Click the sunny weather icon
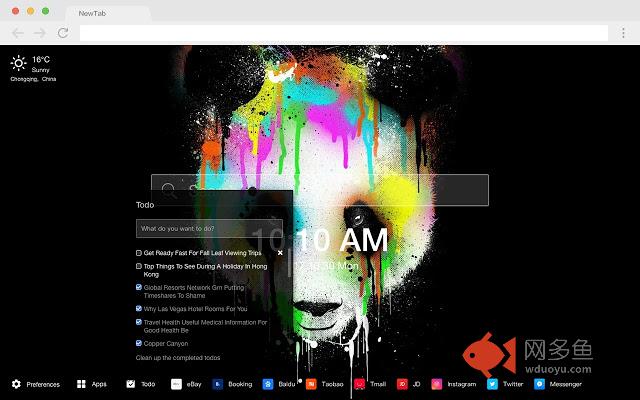The height and width of the screenshot is (400, 640). coord(19,64)
